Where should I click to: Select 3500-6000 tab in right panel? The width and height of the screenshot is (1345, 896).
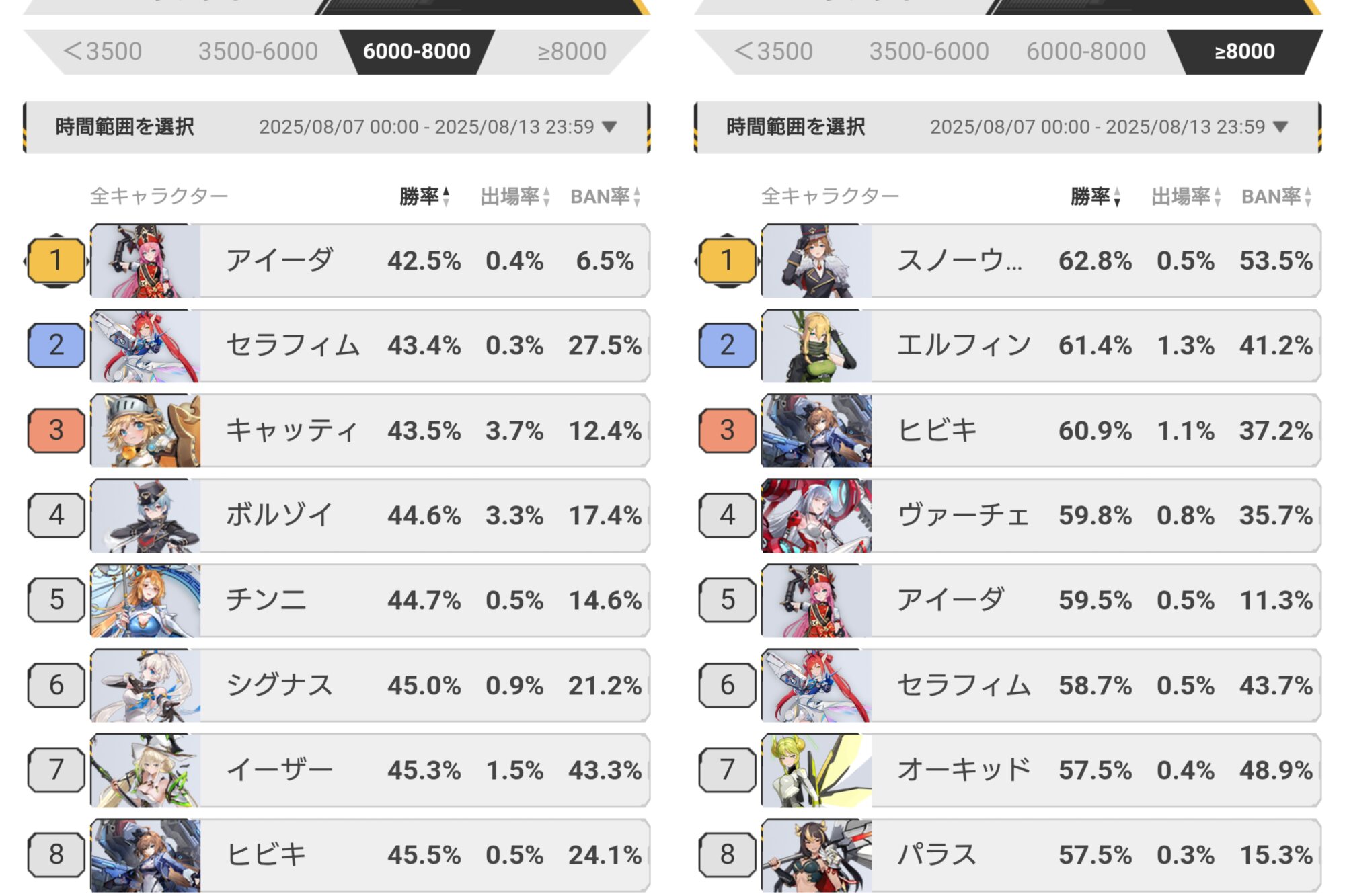[929, 52]
